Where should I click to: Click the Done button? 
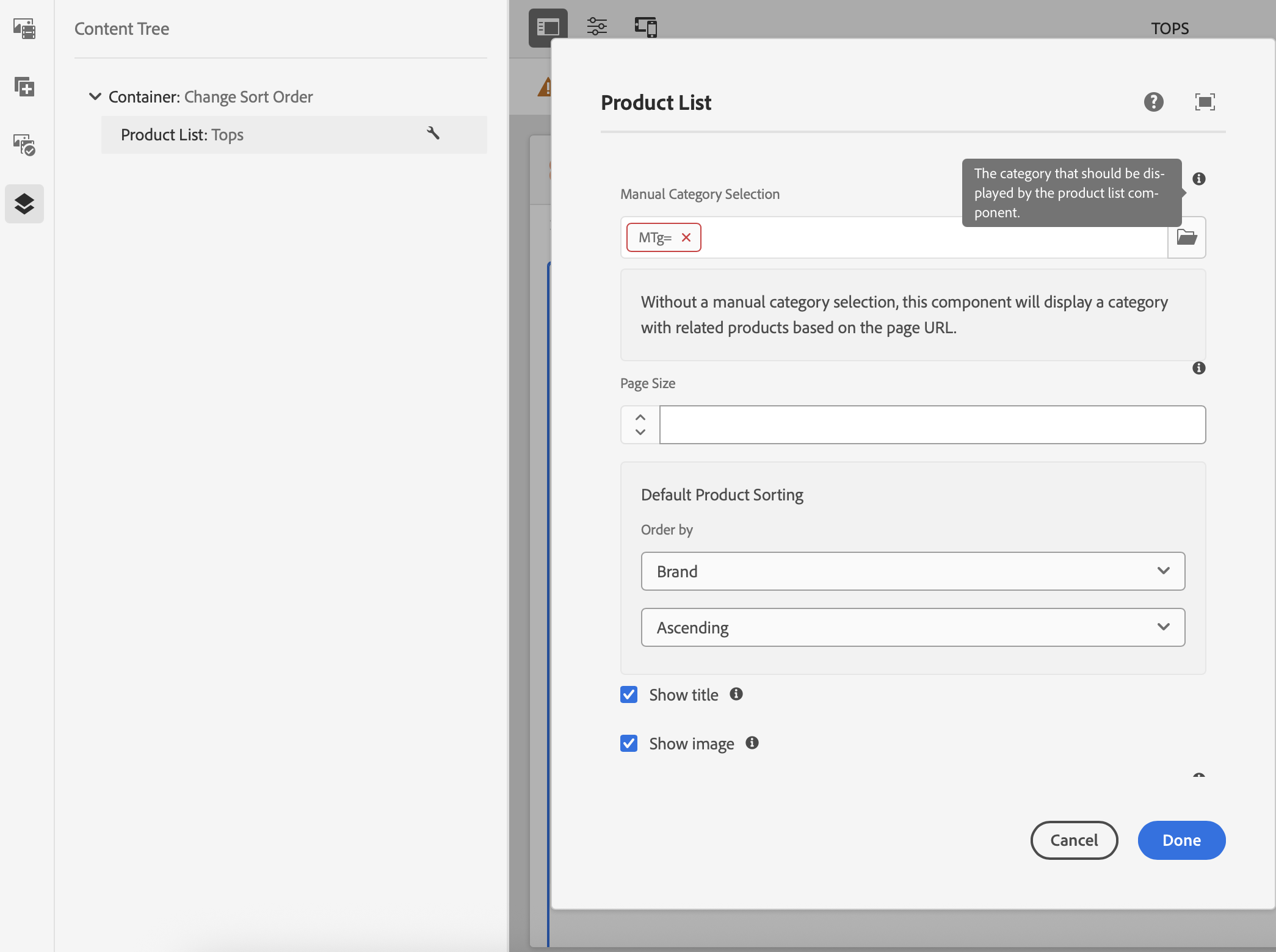pyautogui.click(x=1181, y=840)
